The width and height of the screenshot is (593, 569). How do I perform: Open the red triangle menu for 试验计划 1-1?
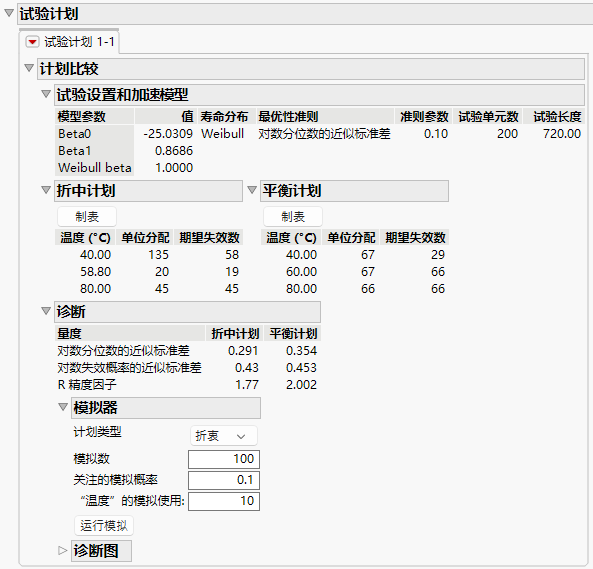tap(32, 42)
